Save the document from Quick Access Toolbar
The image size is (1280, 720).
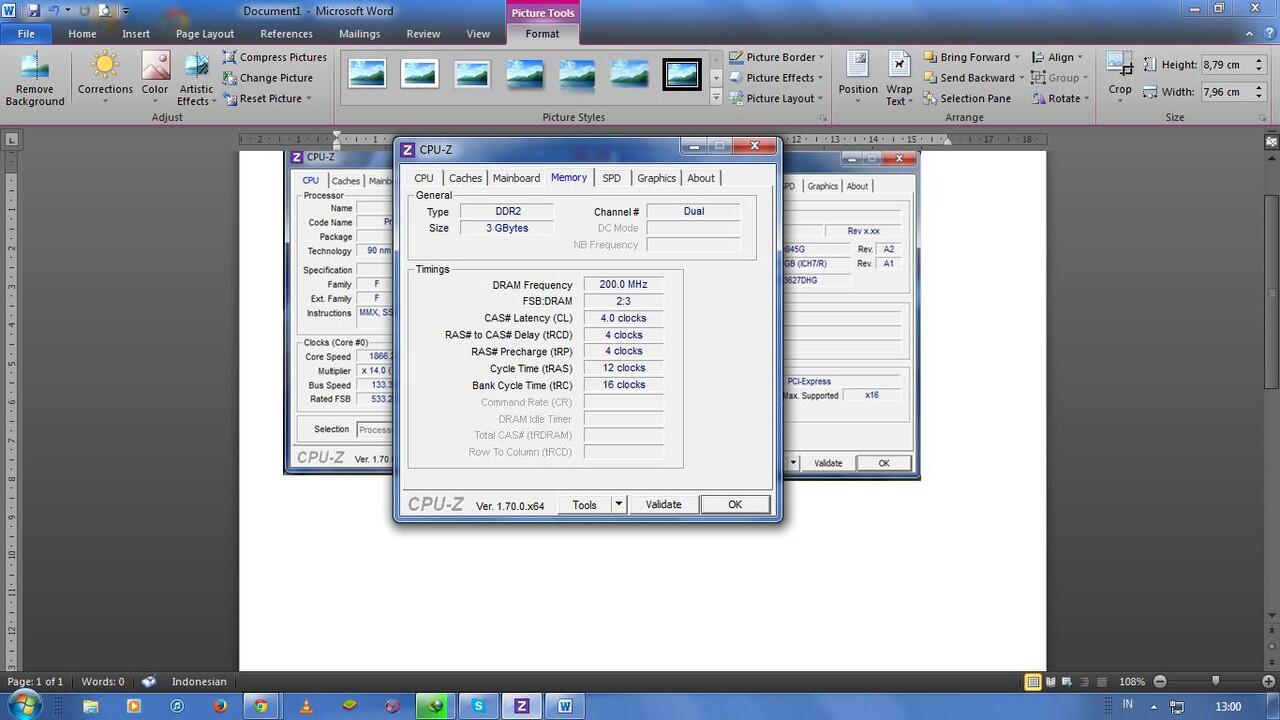pyautogui.click(x=33, y=11)
